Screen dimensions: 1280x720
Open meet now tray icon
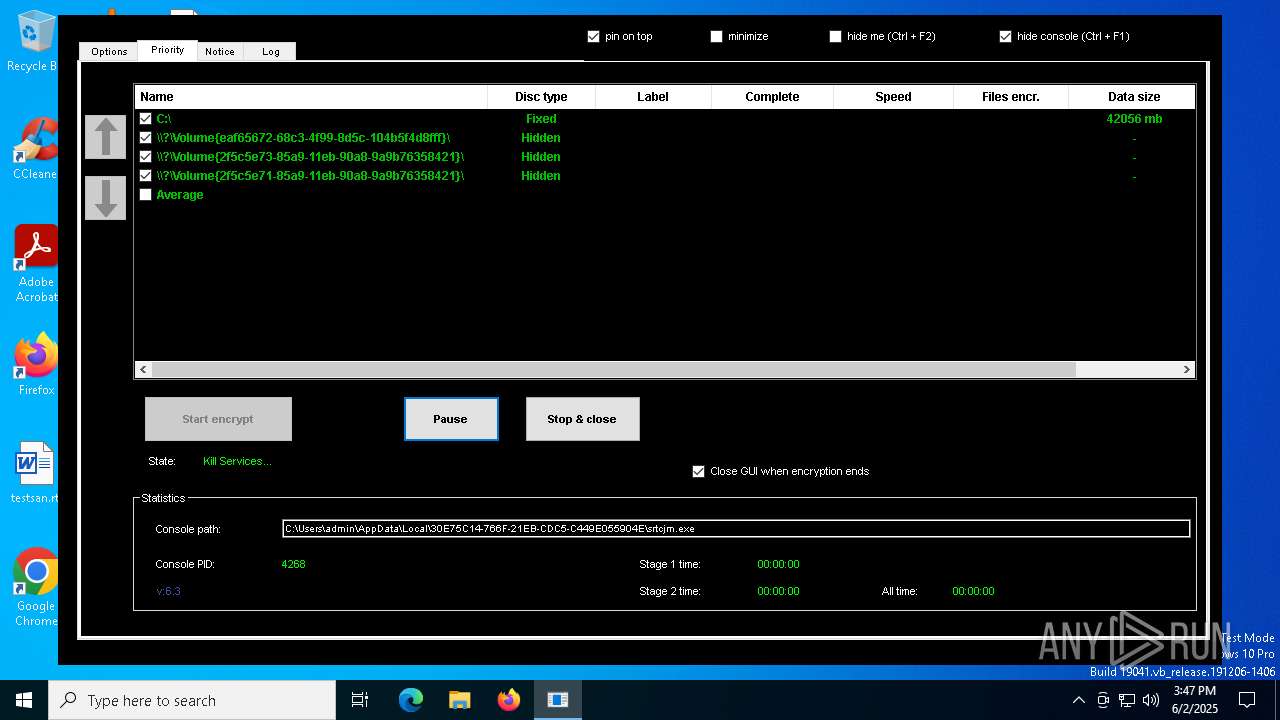tap(1103, 700)
